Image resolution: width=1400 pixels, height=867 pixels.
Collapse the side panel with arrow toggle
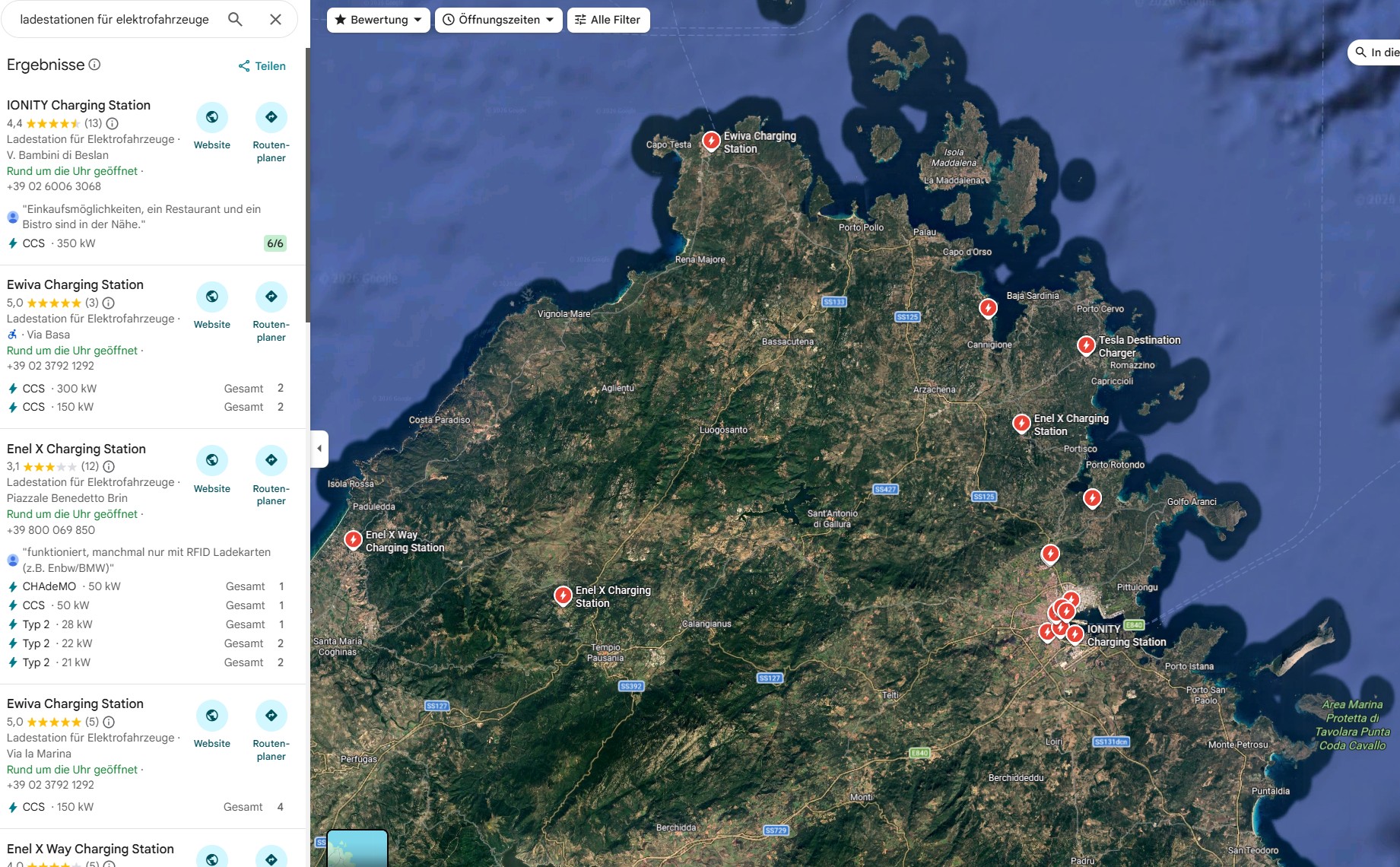[319, 448]
